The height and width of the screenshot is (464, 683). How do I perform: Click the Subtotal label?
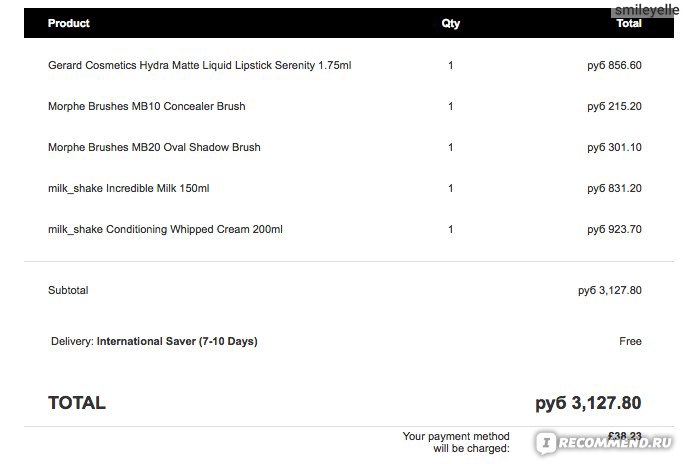[68, 290]
